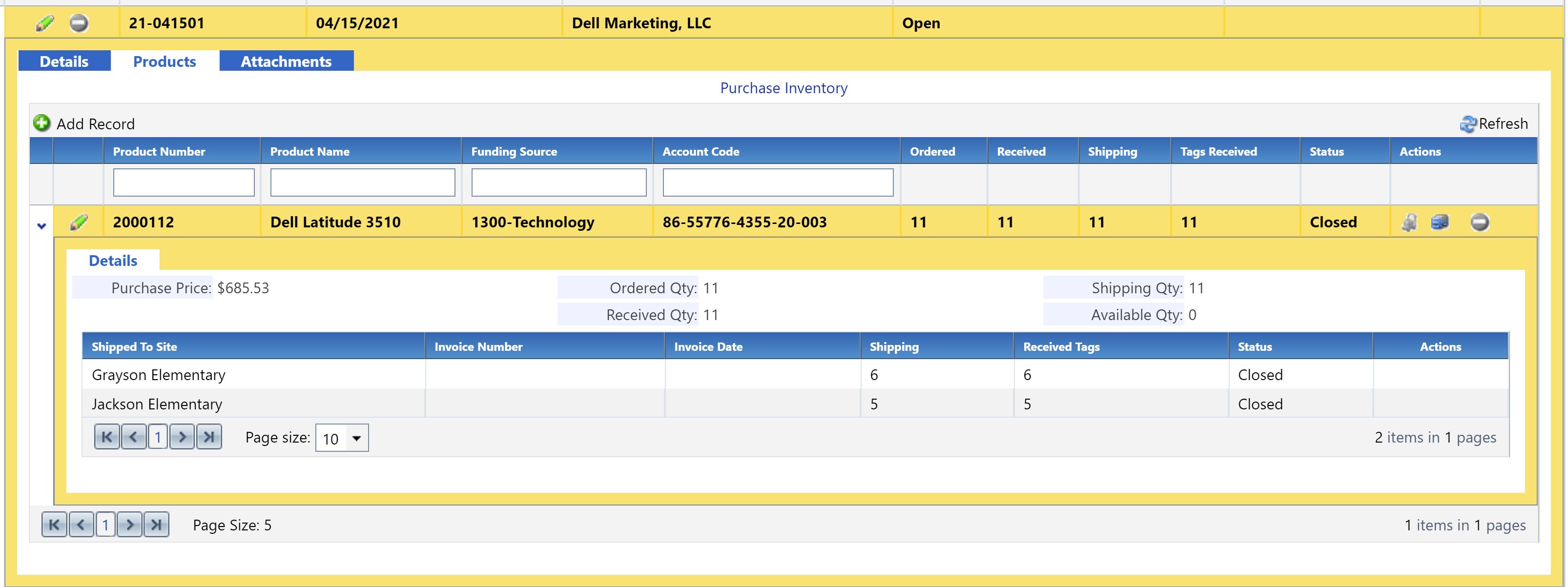
Task: Go to first page in the products pager (Page Size: 5)
Action: [54, 525]
